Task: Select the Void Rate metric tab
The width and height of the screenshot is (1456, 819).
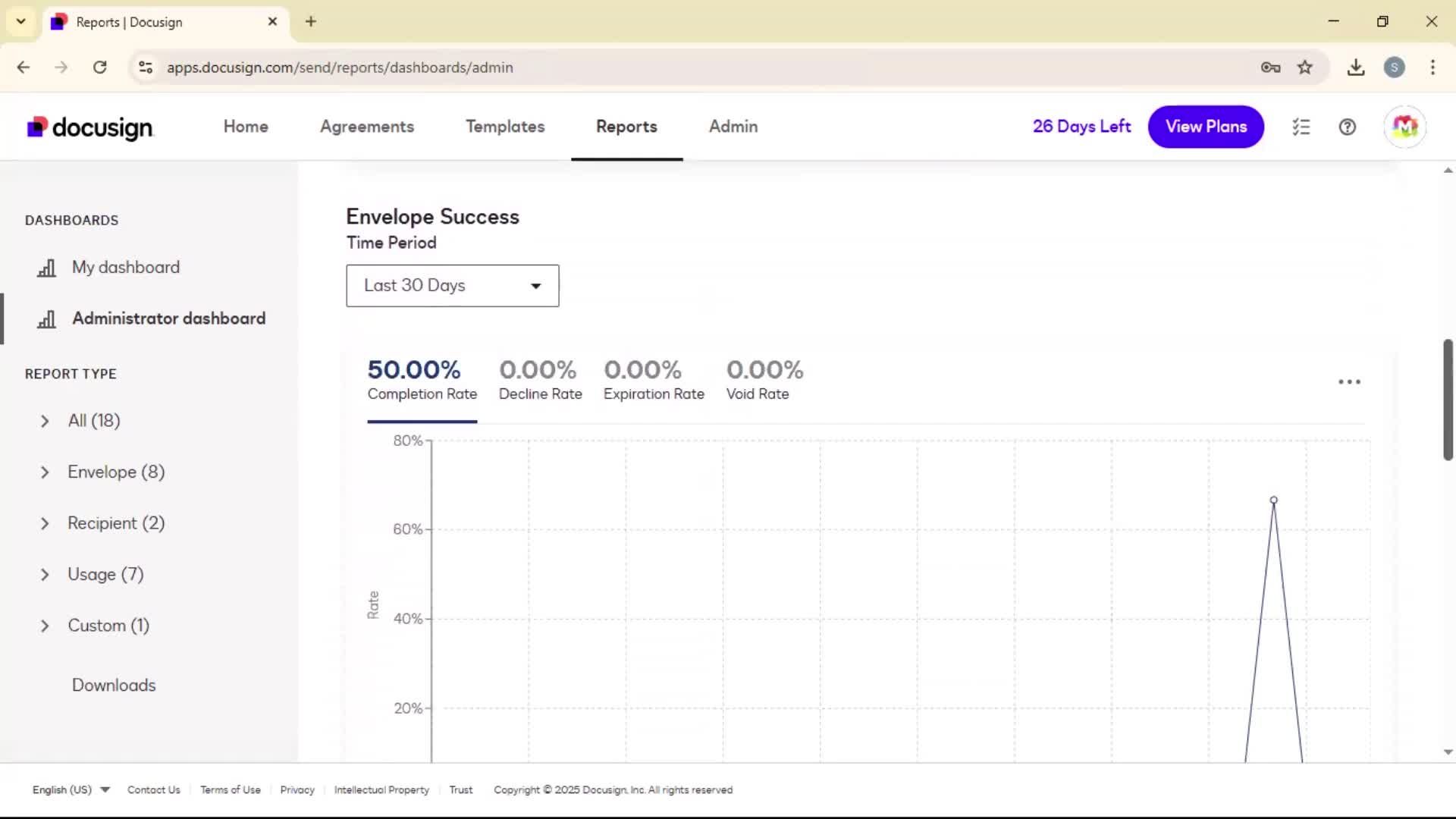Action: click(764, 380)
